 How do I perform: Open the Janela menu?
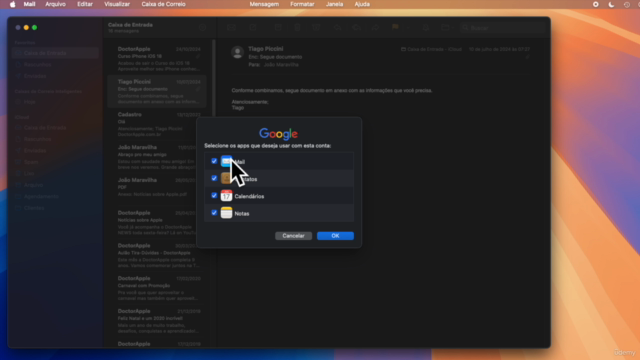pos(334,4)
